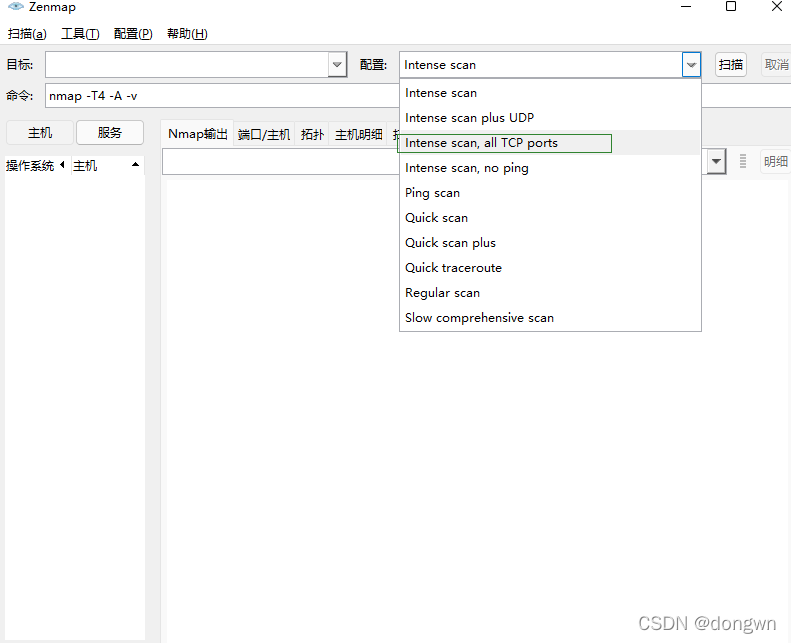
Task: Select Intense scan profile option
Action: 550,93
